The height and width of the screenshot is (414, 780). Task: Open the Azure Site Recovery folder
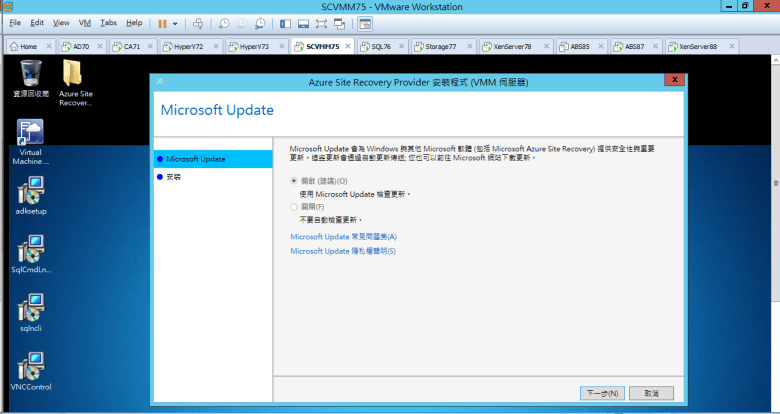click(x=75, y=73)
